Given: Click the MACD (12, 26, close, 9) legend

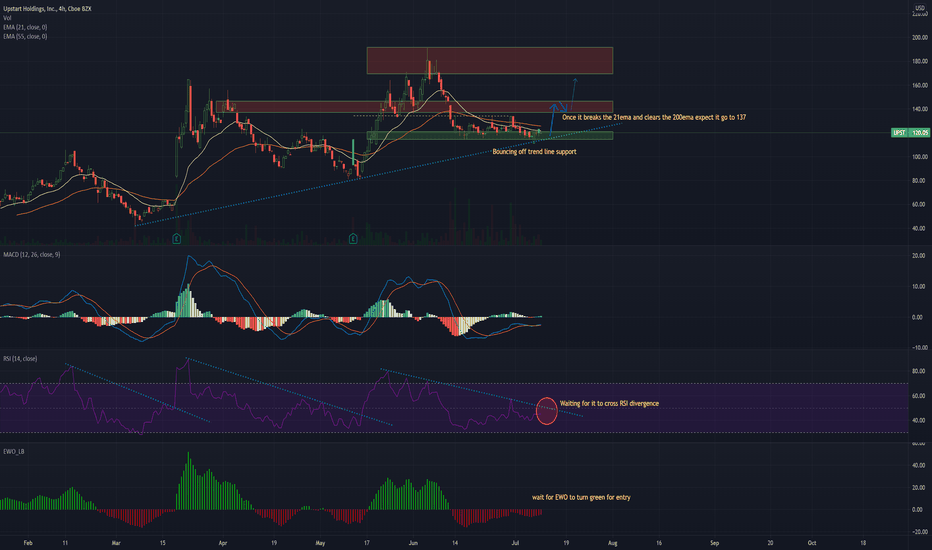Looking at the screenshot, I should [x=32, y=254].
